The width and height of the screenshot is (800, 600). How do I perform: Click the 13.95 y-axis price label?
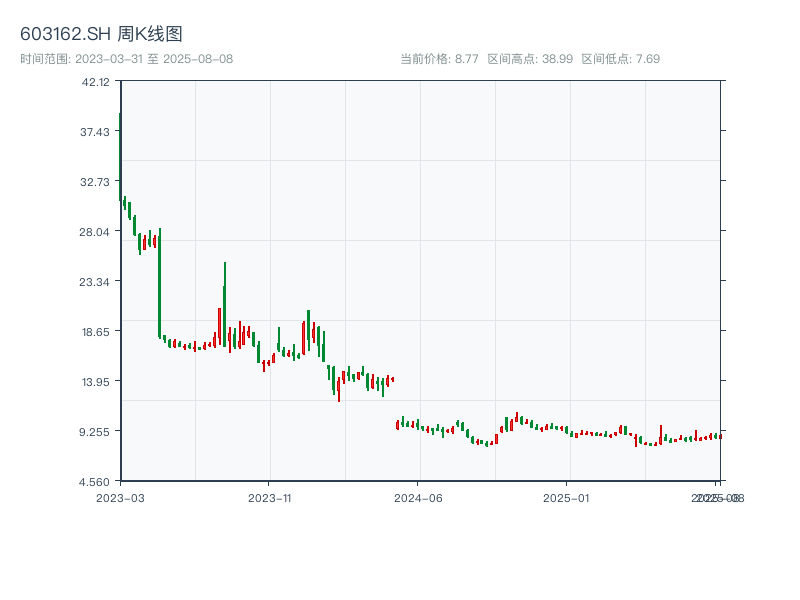(96, 382)
